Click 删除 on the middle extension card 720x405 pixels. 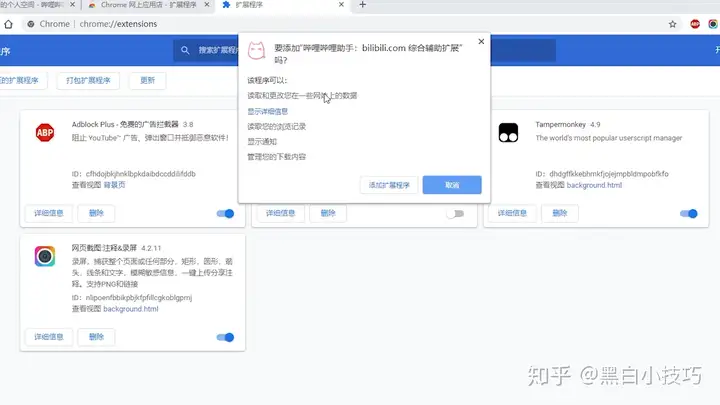tap(328, 213)
